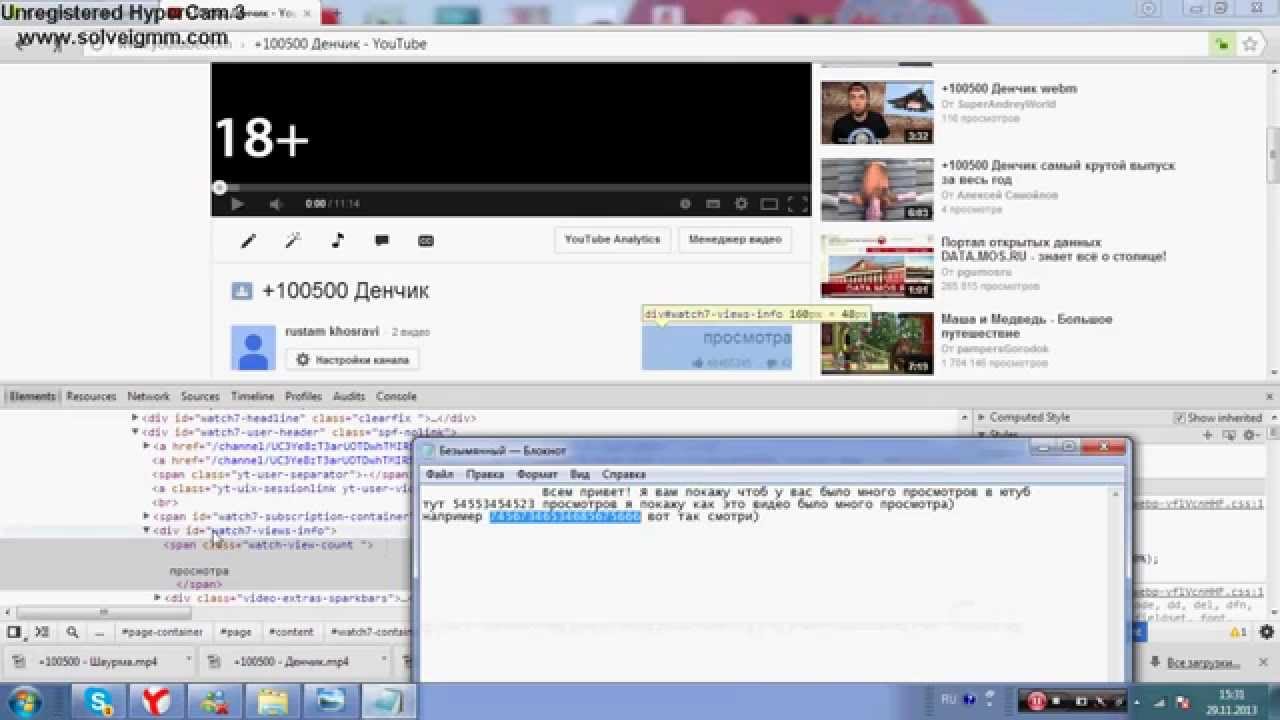Expand the watch7-subscription-container span node
The height and width of the screenshot is (720, 1280).
(x=147, y=516)
